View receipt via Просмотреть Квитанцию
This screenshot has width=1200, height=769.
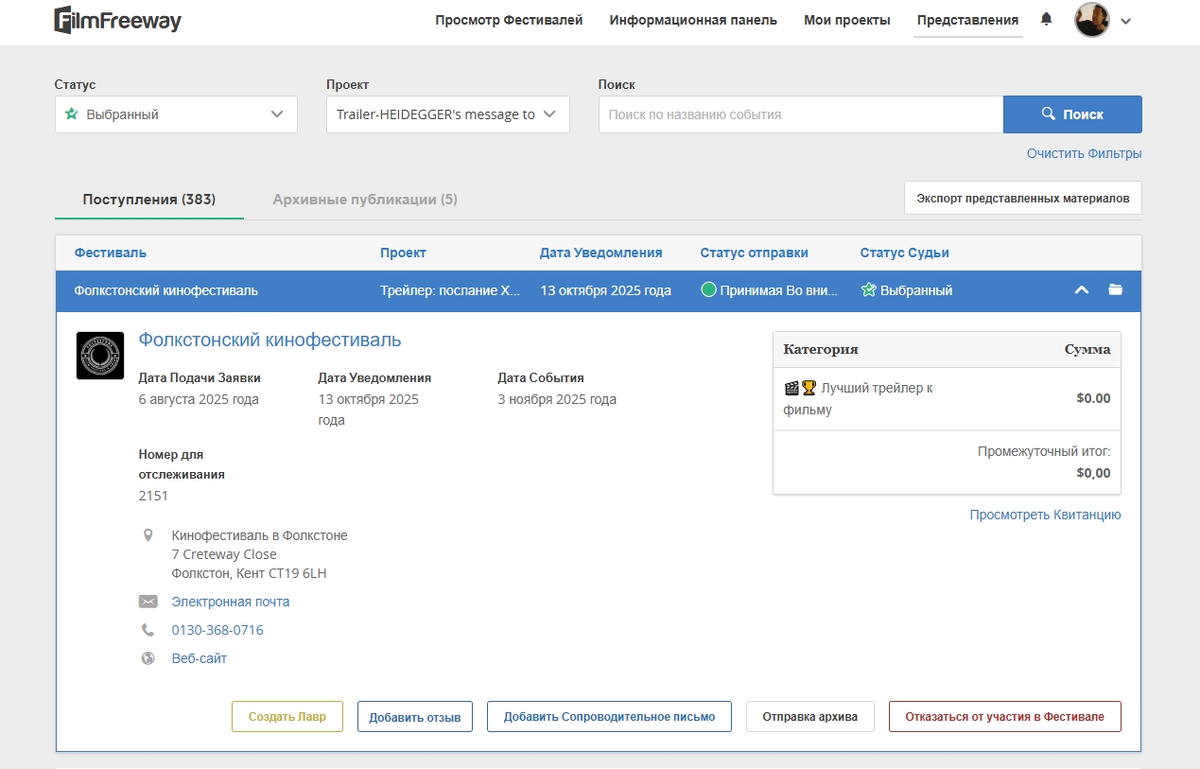[x=1045, y=515]
